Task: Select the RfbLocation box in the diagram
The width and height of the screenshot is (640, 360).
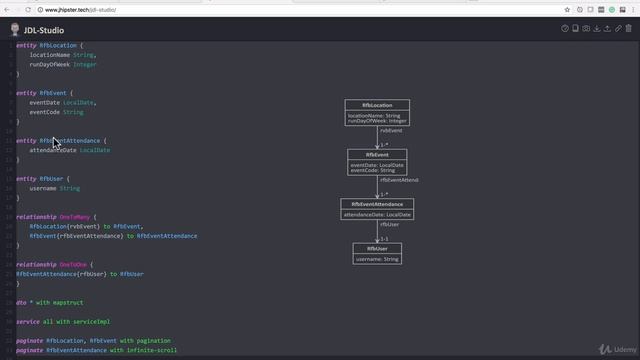Action: tap(377, 113)
